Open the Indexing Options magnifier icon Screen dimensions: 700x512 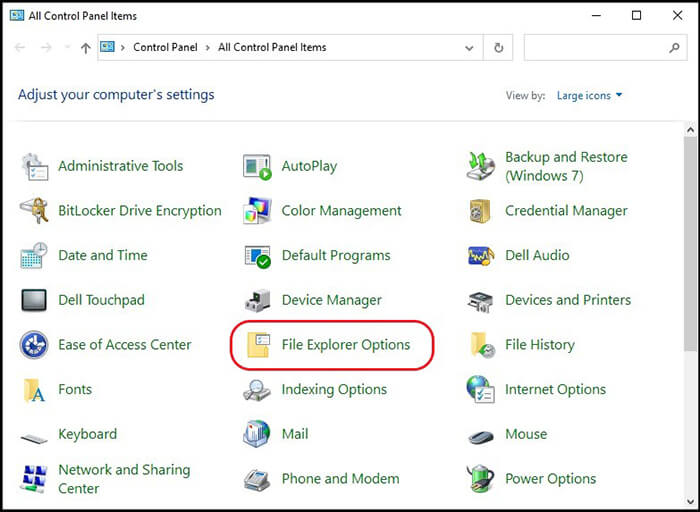[x=257, y=390]
